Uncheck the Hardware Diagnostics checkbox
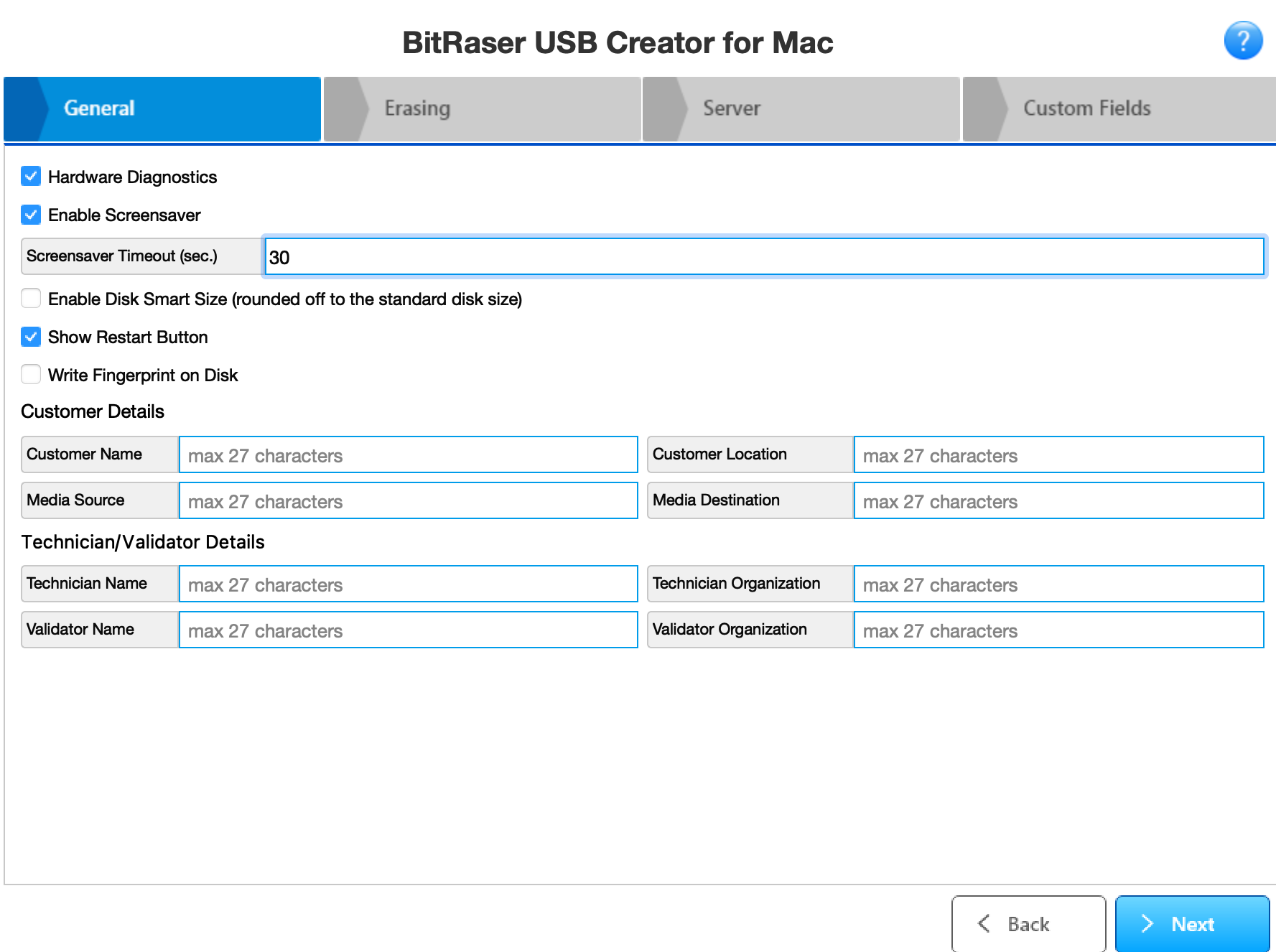 (31, 176)
